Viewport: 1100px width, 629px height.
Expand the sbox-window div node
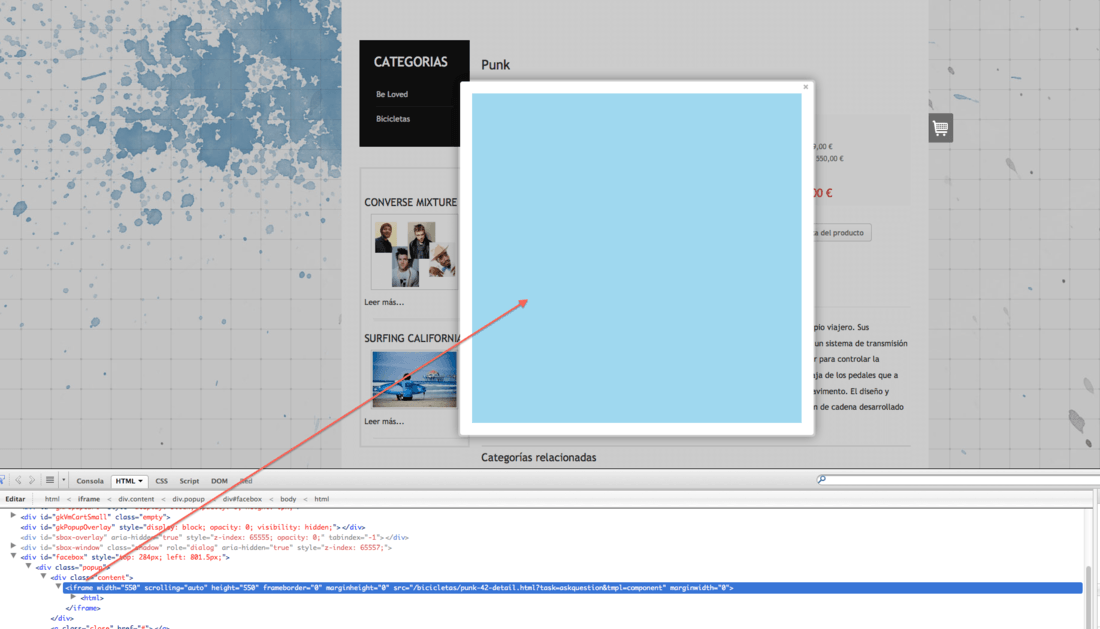click(13, 546)
